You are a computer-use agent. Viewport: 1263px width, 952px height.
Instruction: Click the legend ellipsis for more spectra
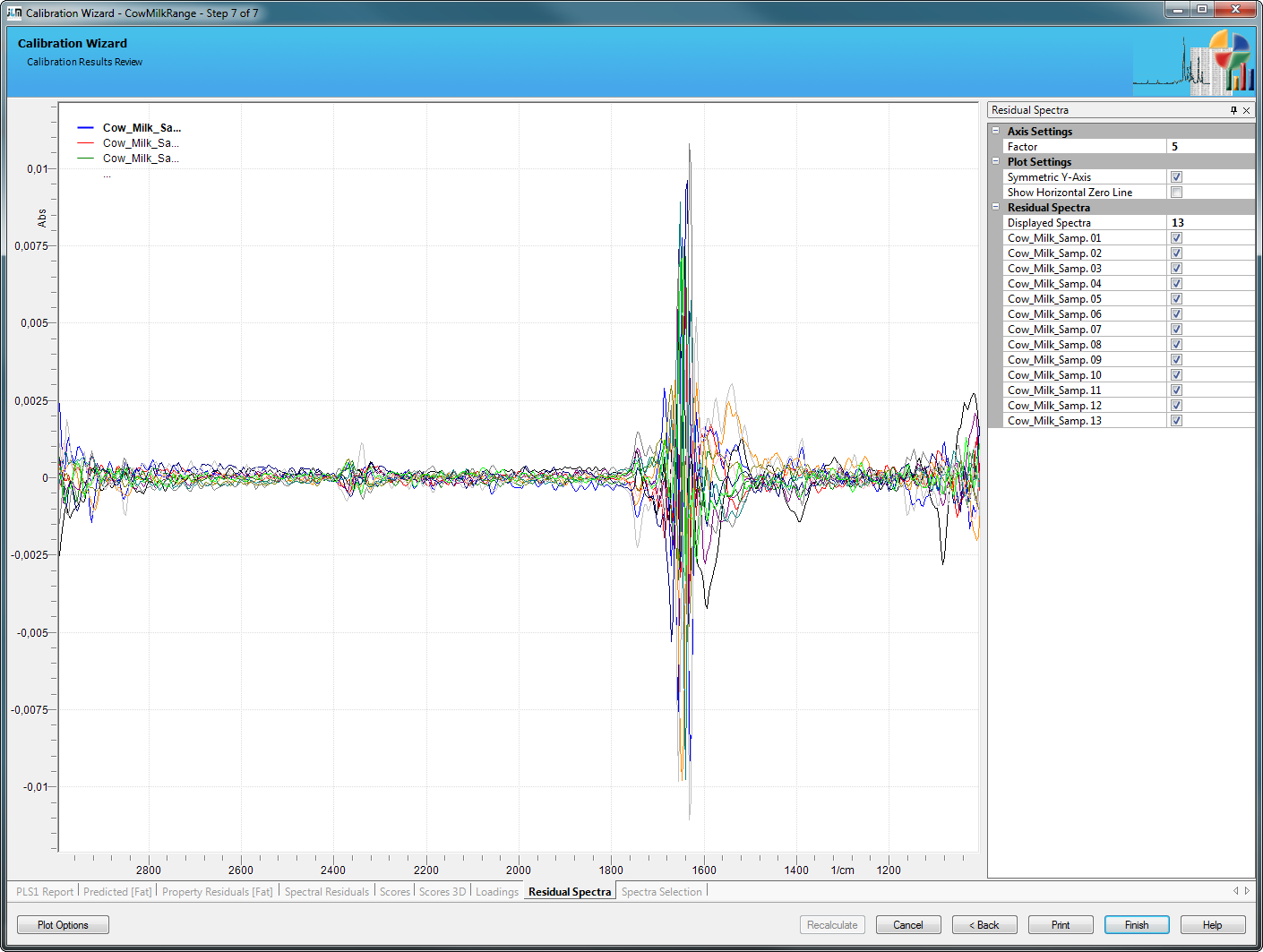point(107,175)
